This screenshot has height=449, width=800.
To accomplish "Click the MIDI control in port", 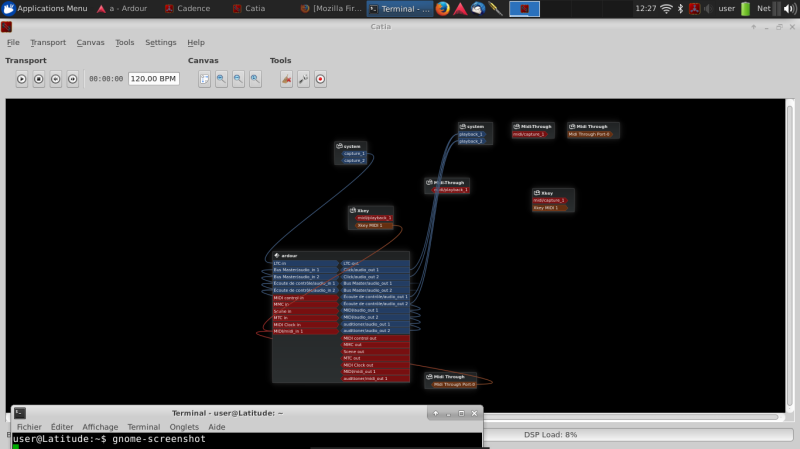I will pos(305,297).
